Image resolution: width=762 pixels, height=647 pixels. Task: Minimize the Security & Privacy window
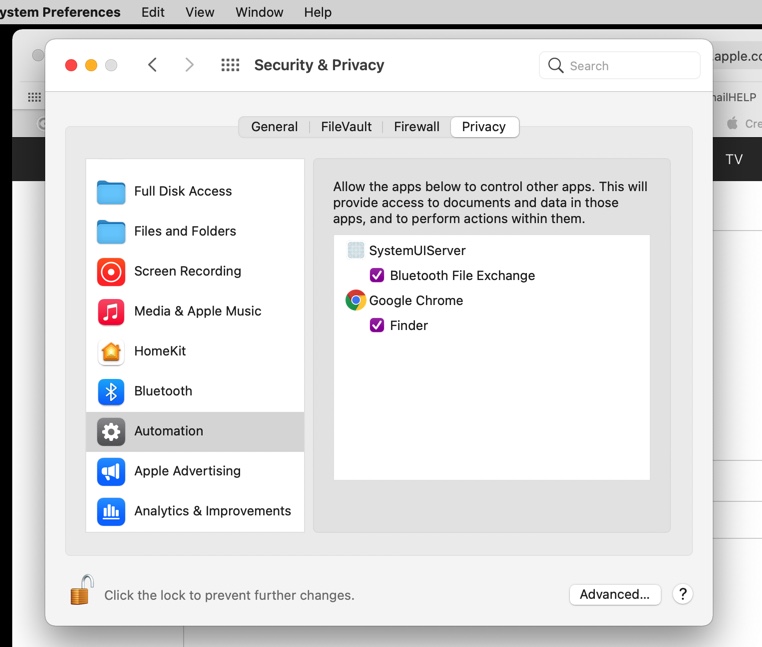pyautogui.click(x=91, y=65)
